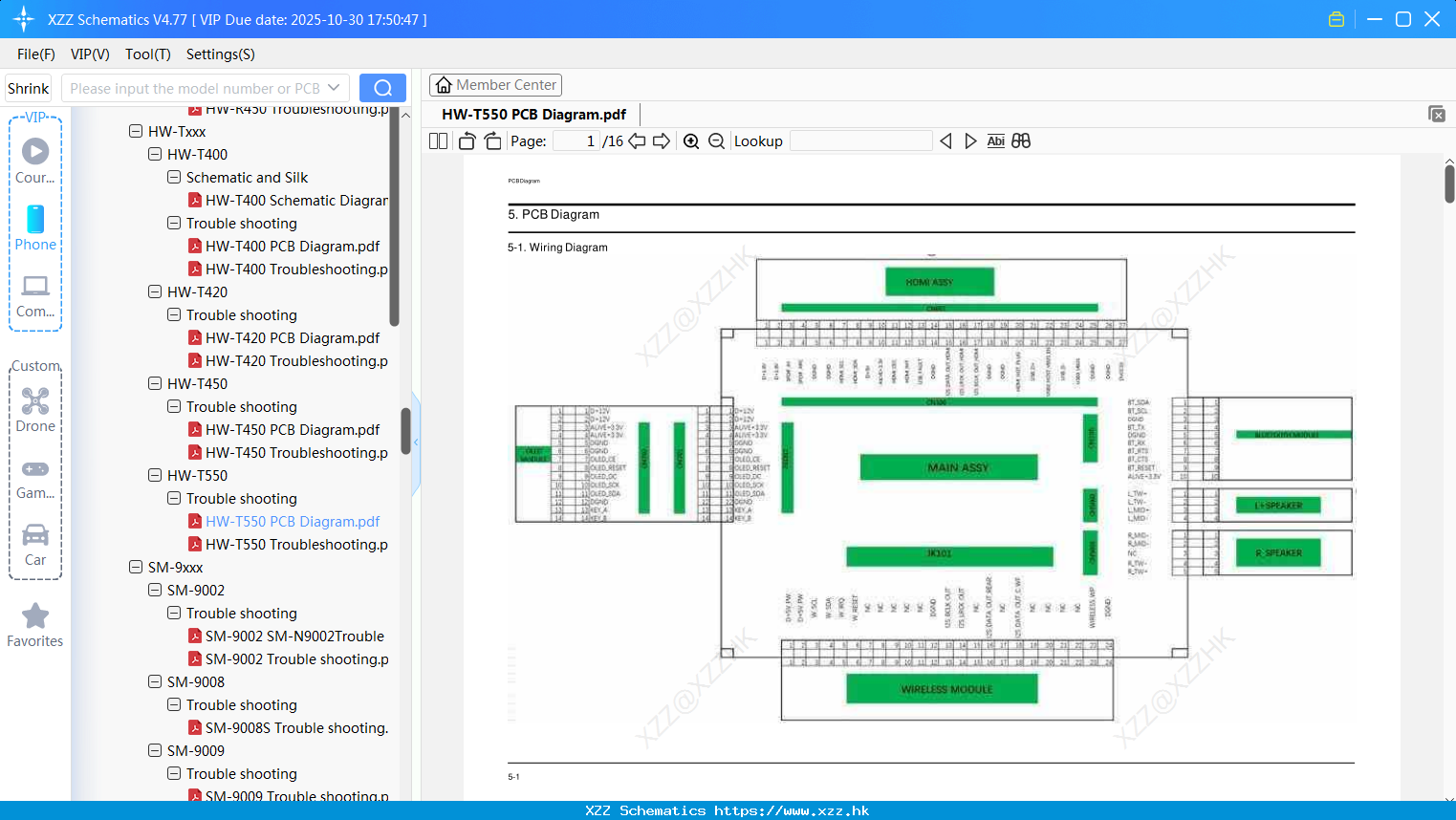
Task: Click the Lookup text field
Action: coord(860,141)
